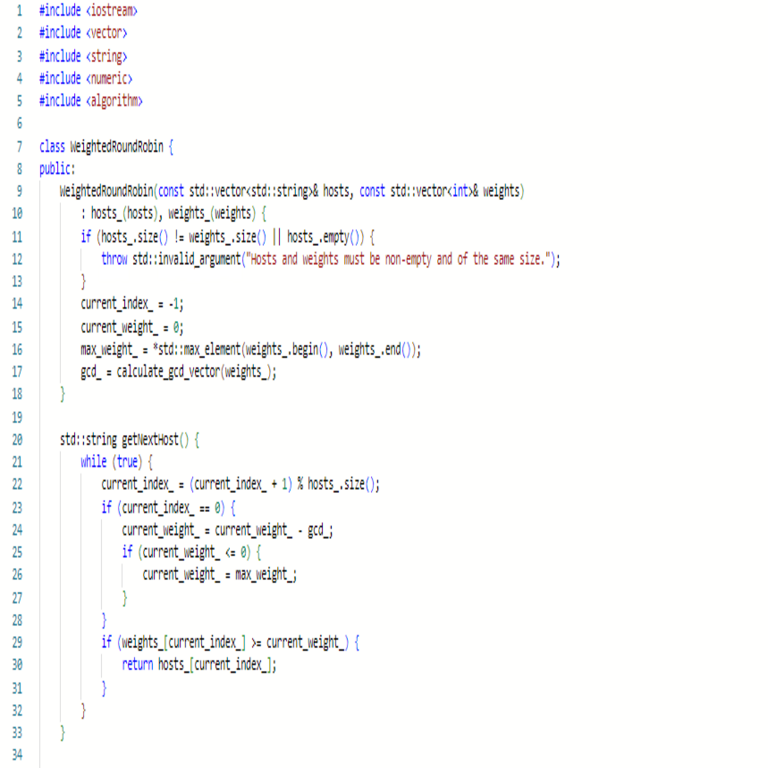The image size is (768, 768).
Task: Click the return hosts_[current_index_] statement
Action: (199, 665)
